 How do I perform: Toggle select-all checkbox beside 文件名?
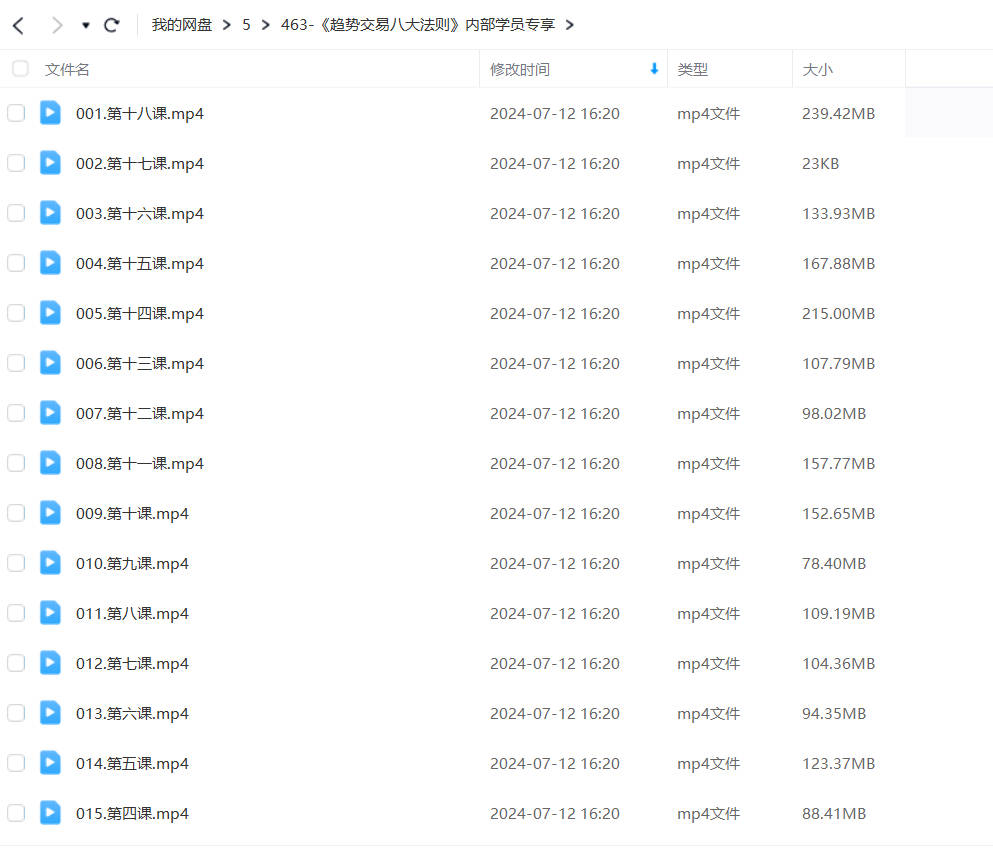coord(20,68)
